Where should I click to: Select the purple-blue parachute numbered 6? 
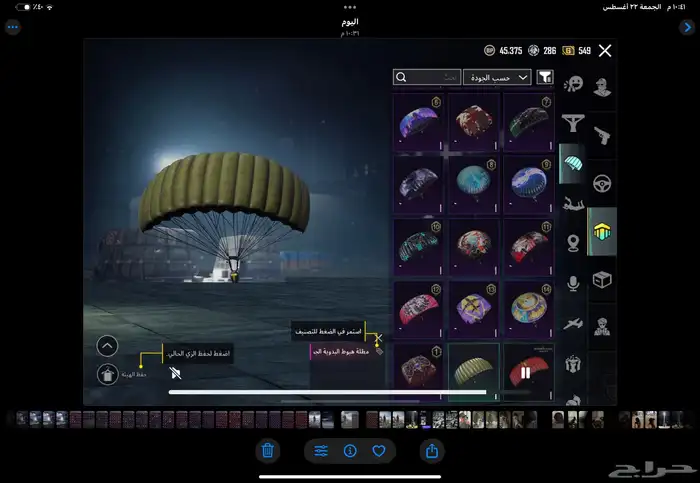tap(418, 121)
